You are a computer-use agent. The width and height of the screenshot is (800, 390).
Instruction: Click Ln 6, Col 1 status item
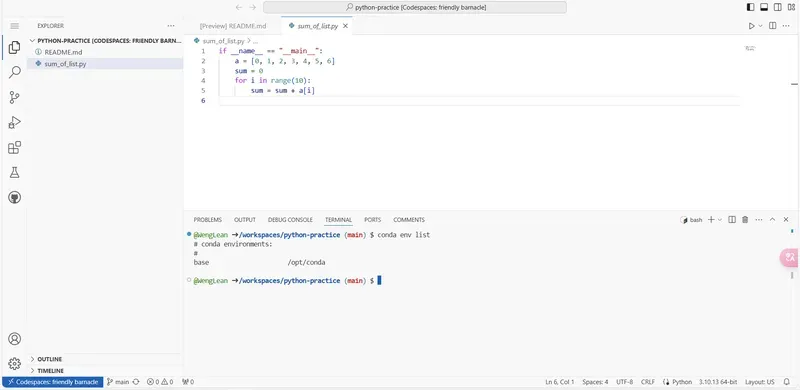[560, 382]
